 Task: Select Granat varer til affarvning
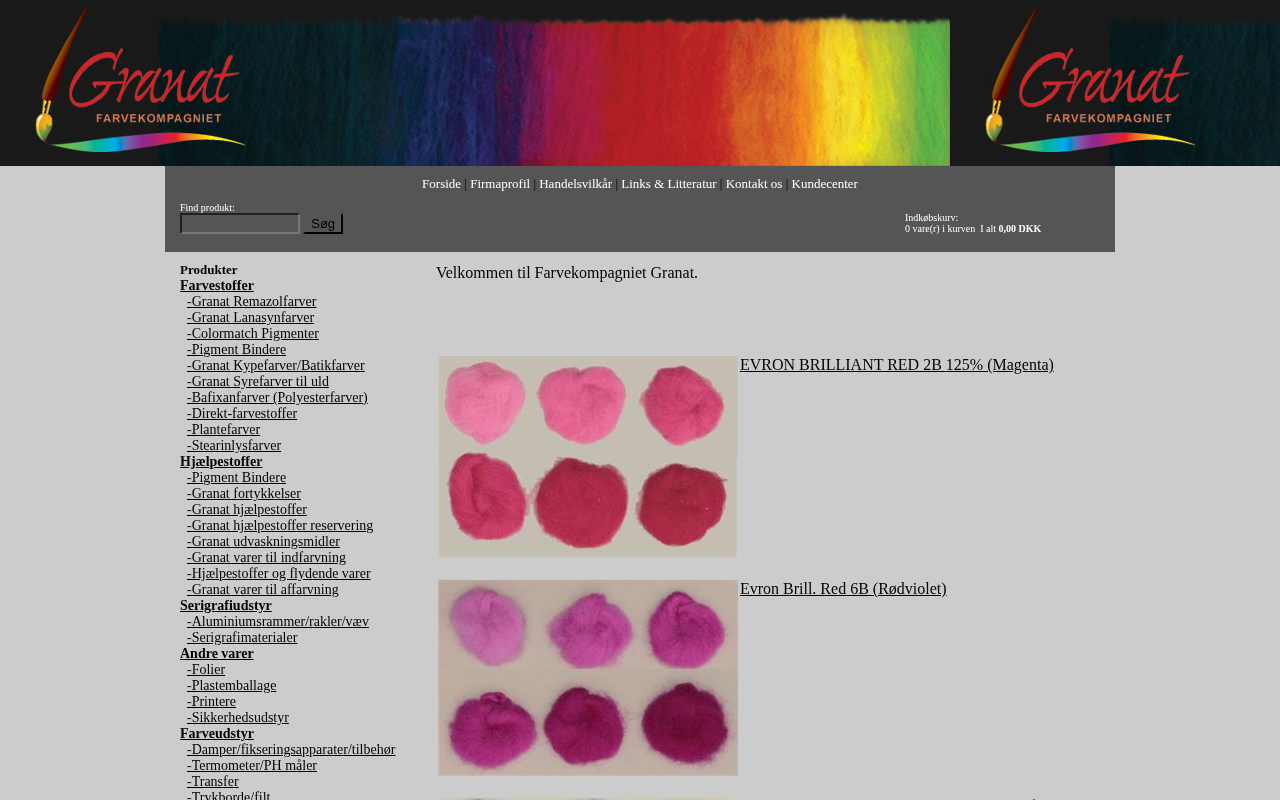(263, 590)
